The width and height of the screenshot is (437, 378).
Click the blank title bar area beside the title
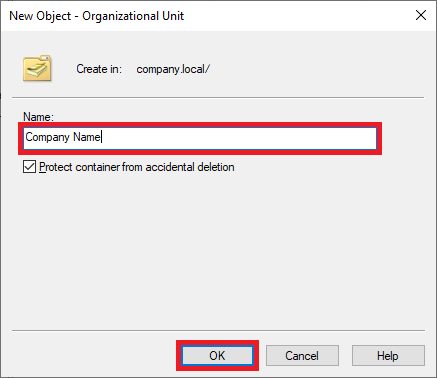coord(297,16)
